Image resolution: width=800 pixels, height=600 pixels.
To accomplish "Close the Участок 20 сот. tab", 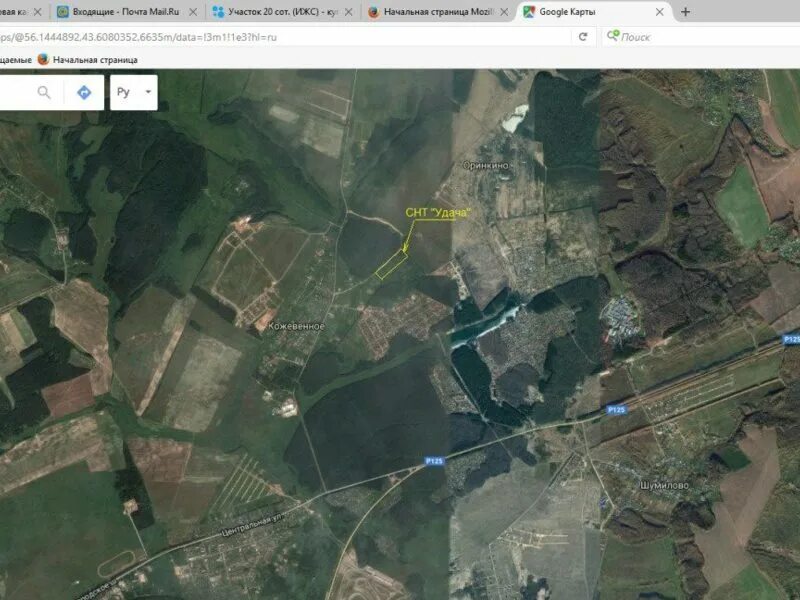I will coord(348,12).
